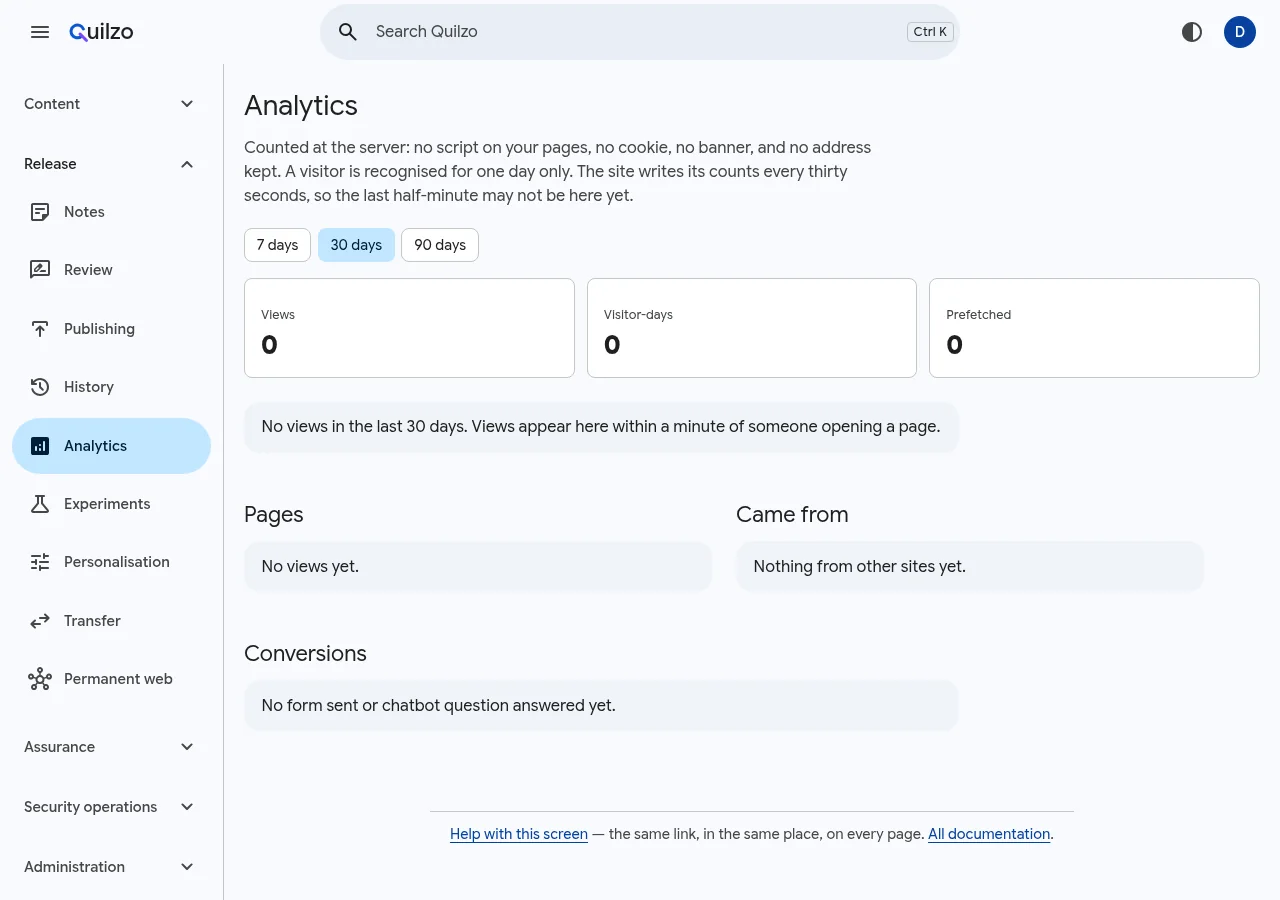This screenshot has width=1280, height=900.
Task: Click the Analytics chart icon
Action: click(40, 446)
